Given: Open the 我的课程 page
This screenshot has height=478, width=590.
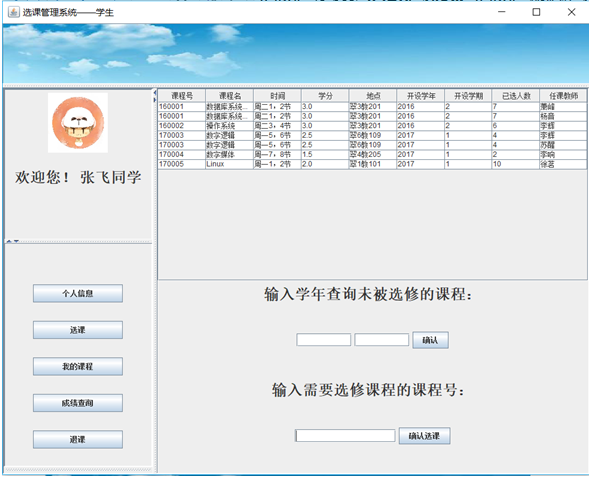Looking at the screenshot, I should (78, 366).
